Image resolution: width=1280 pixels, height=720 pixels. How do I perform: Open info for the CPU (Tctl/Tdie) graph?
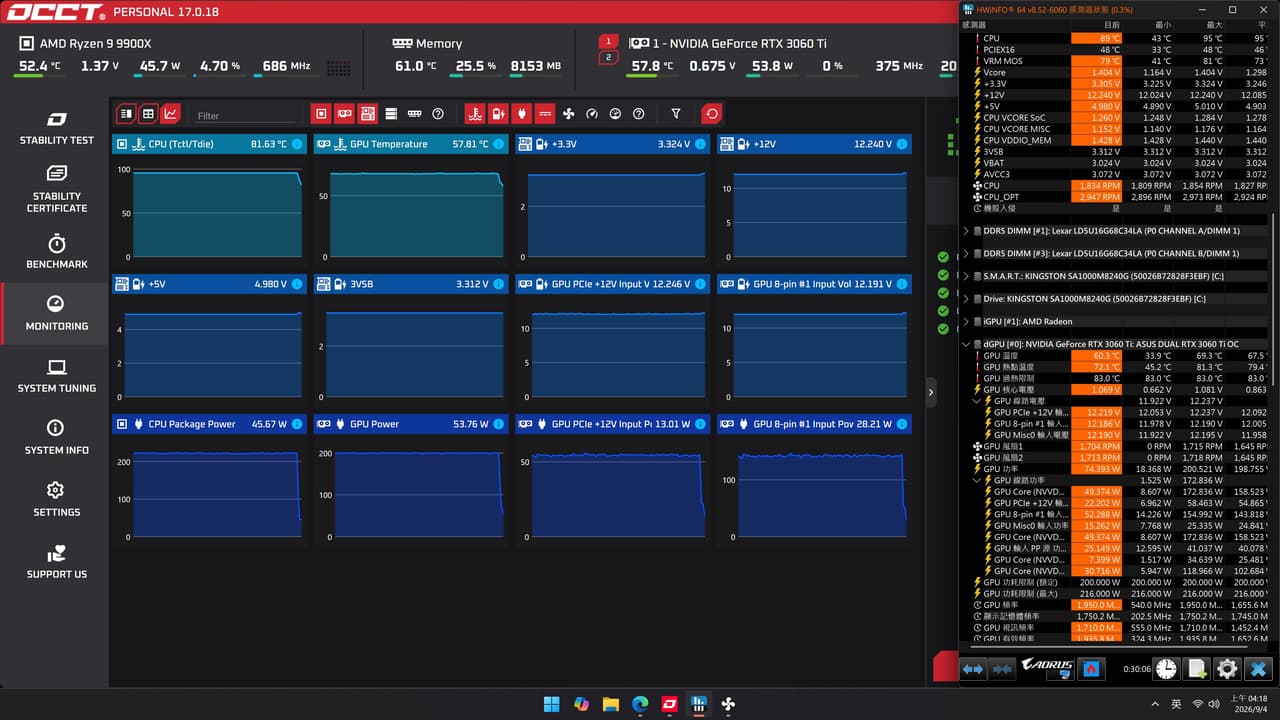point(297,144)
